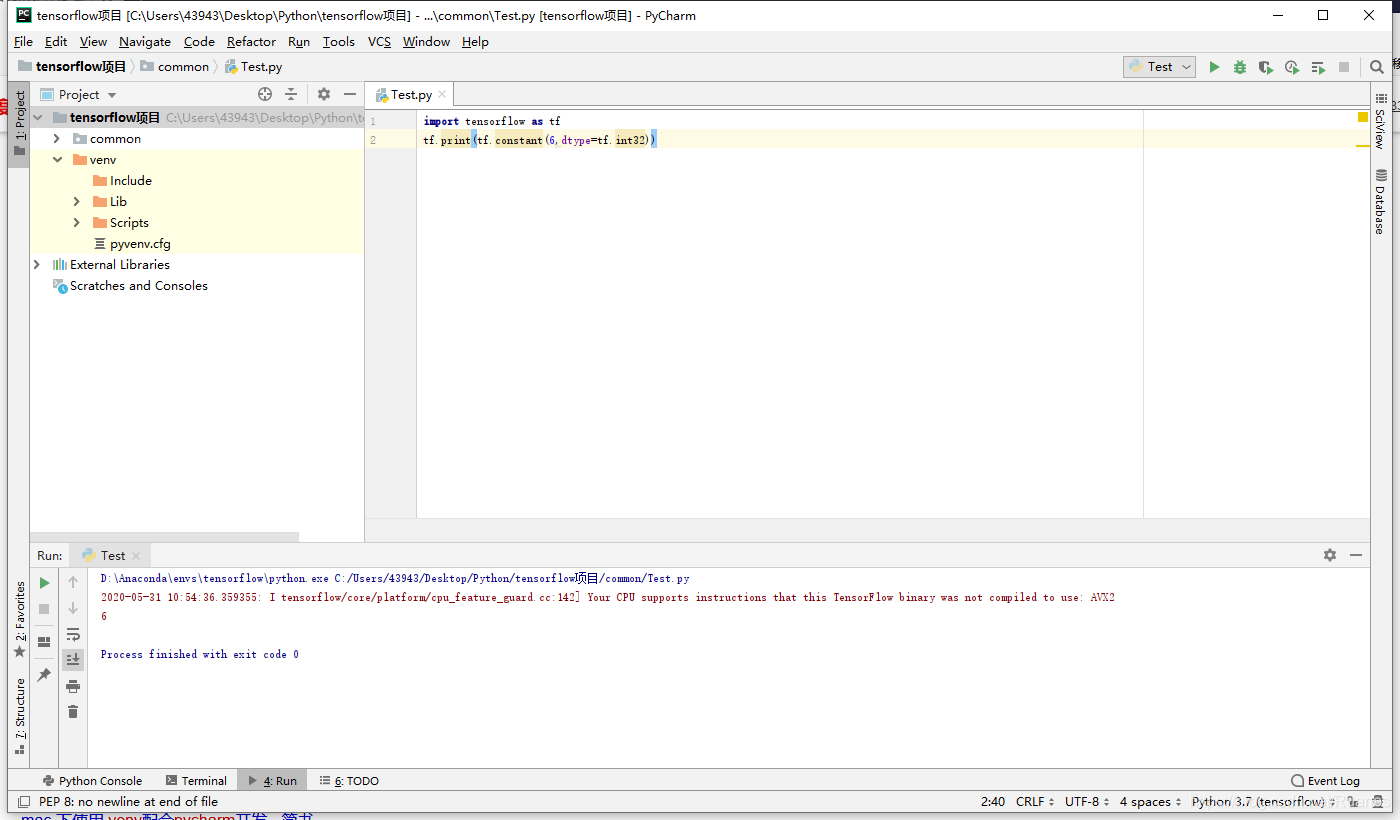Viewport: 1400px width, 820px height.
Task: Click the Run panel up arrow
Action: point(73,582)
